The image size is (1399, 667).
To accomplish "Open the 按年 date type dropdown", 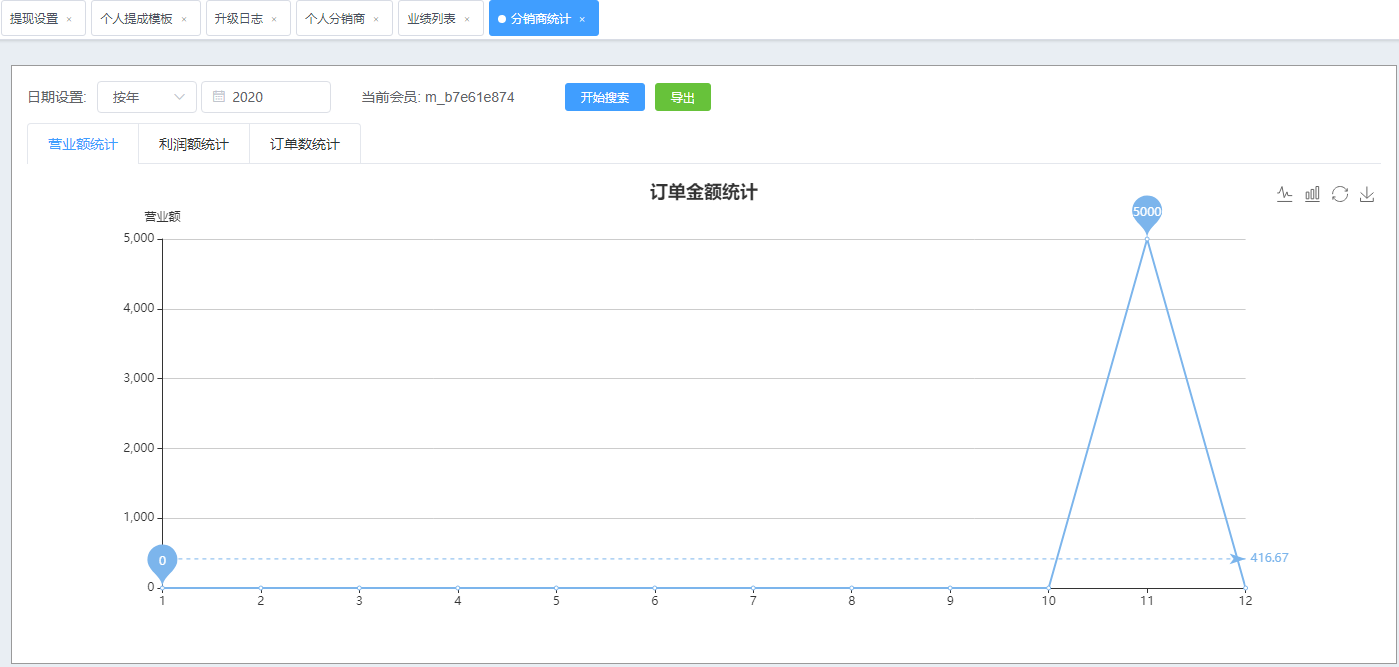I will (x=147, y=97).
